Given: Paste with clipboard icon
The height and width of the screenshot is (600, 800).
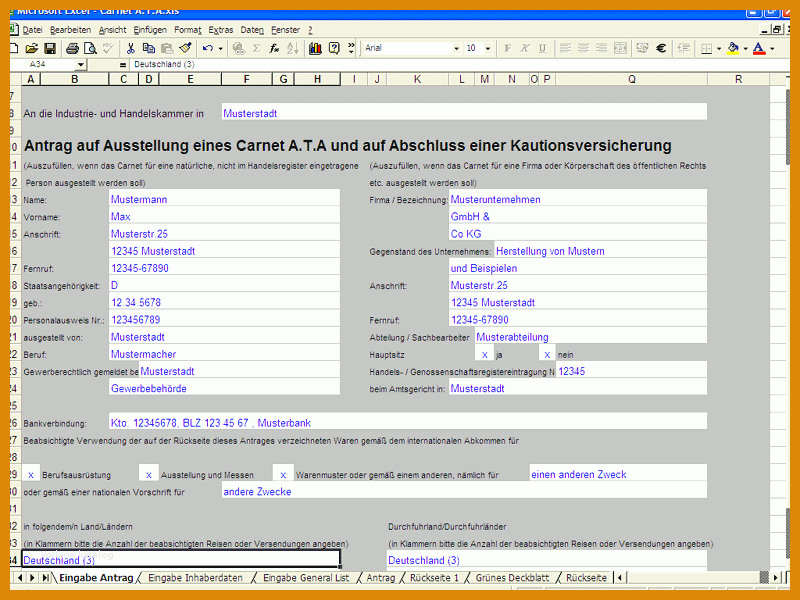Looking at the screenshot, I should (167, 48).
